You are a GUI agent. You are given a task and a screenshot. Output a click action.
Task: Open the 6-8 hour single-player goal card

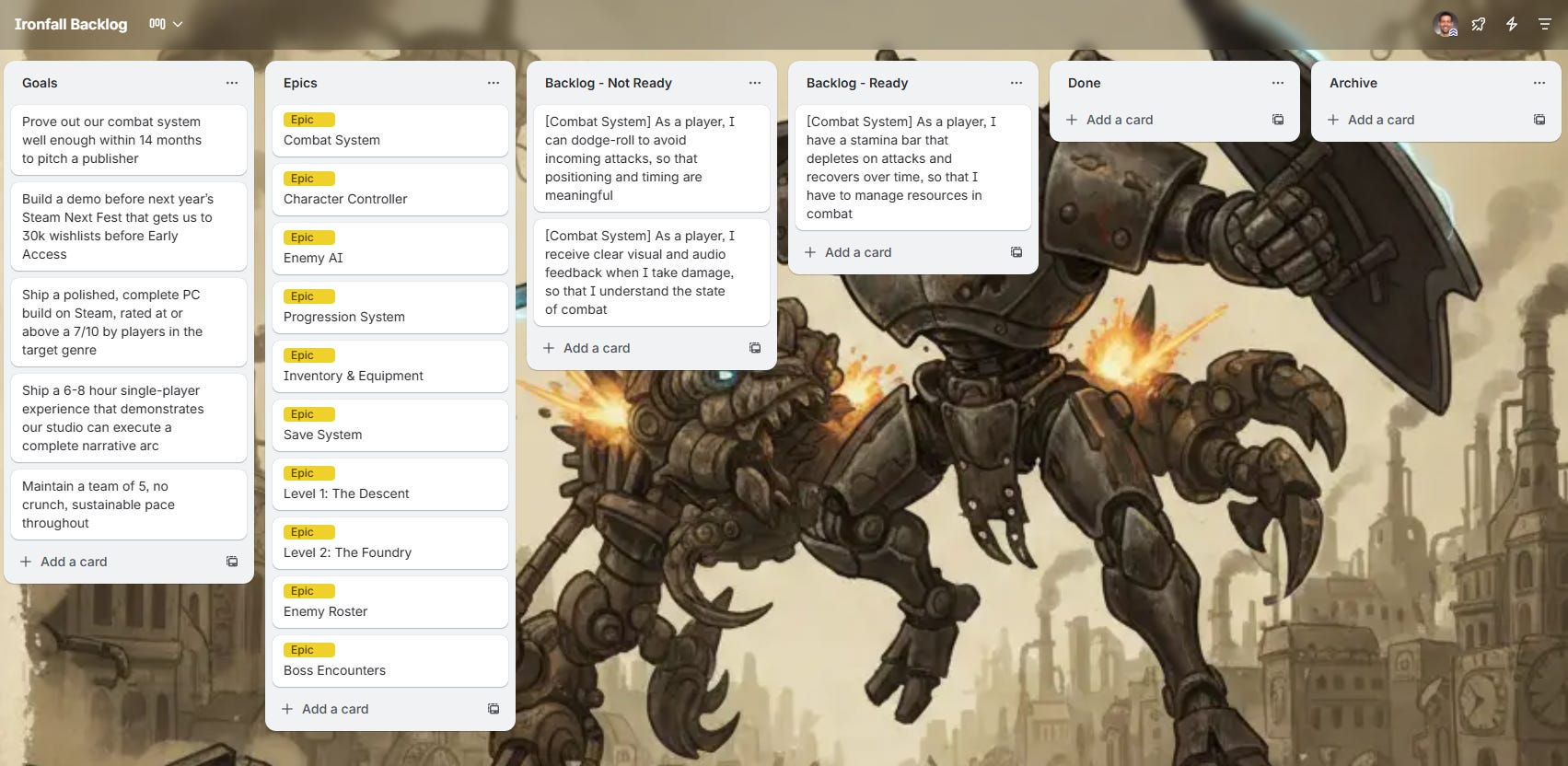[x=129, y=418]
